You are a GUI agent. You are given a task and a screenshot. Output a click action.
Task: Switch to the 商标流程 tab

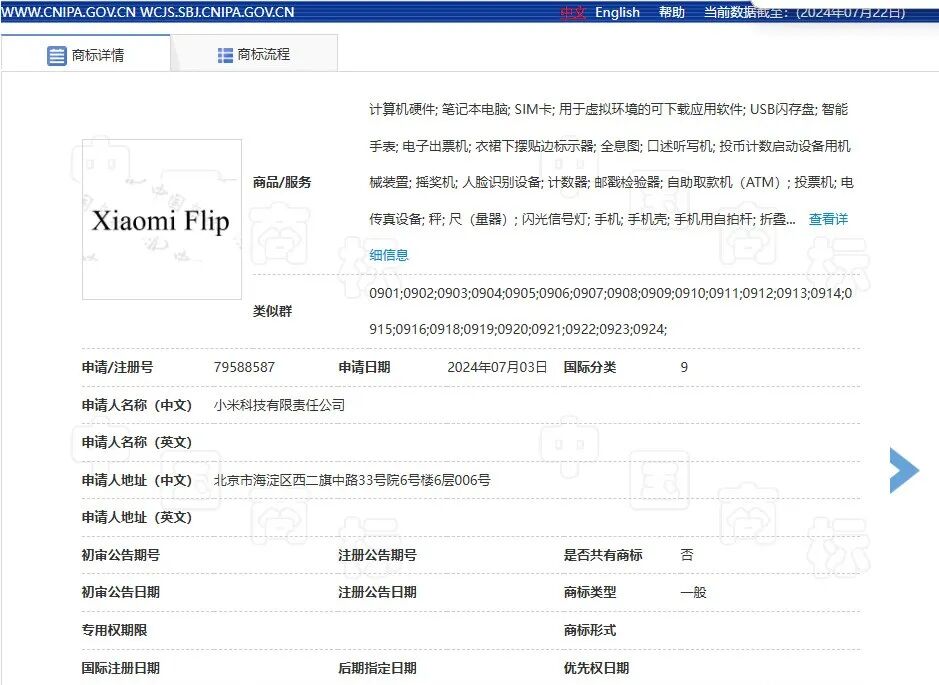(x=254, y=54)
